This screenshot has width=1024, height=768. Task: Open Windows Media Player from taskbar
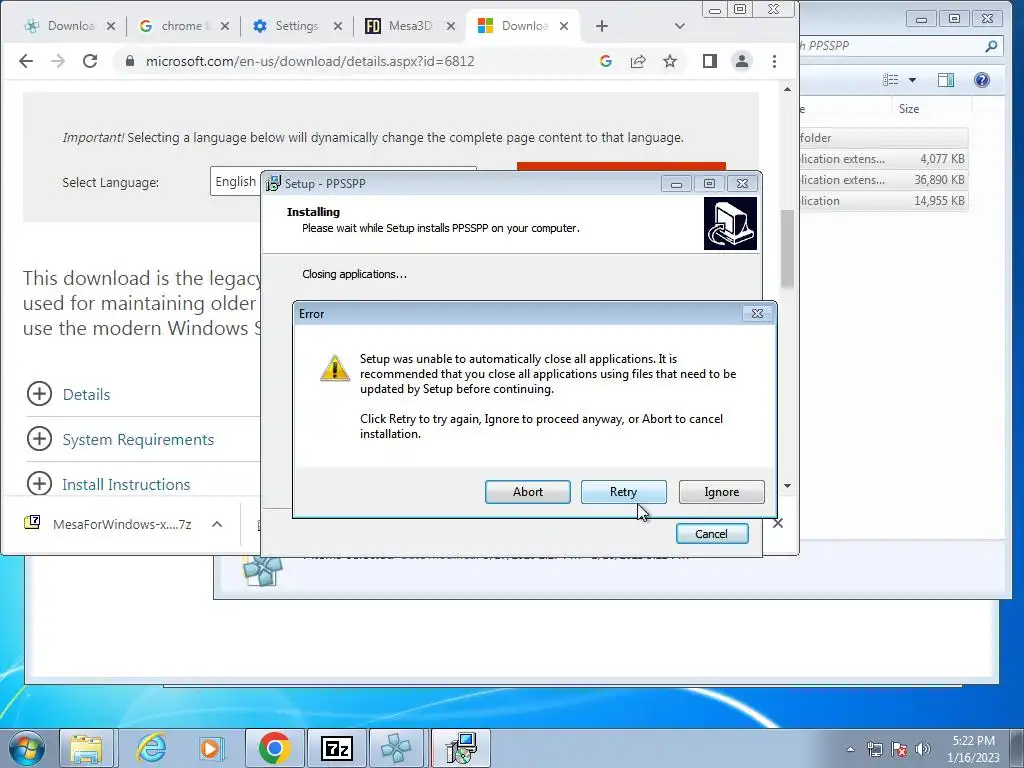pyautogui.click(x=210, y=748)
